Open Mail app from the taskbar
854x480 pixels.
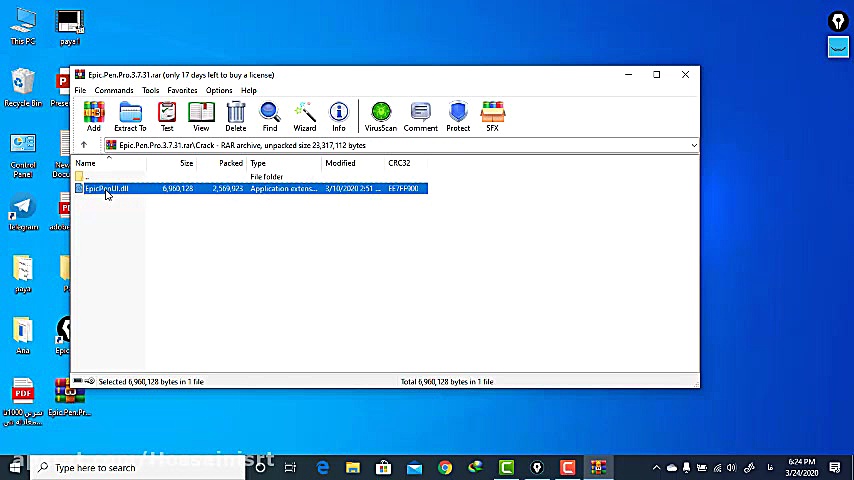tap(414, 467)
